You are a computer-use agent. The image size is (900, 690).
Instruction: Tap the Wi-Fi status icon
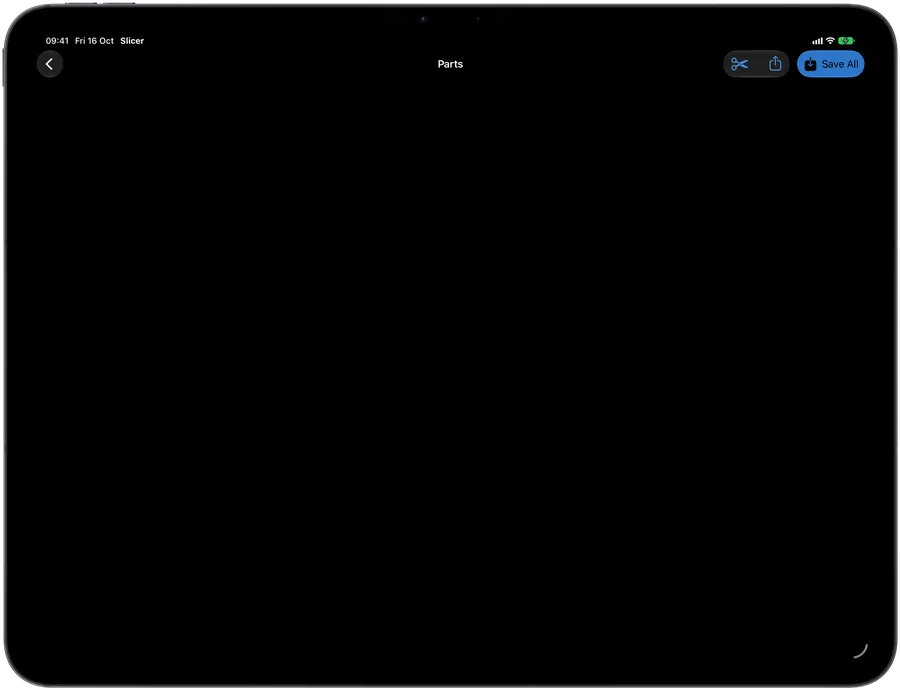click(830, 41)
